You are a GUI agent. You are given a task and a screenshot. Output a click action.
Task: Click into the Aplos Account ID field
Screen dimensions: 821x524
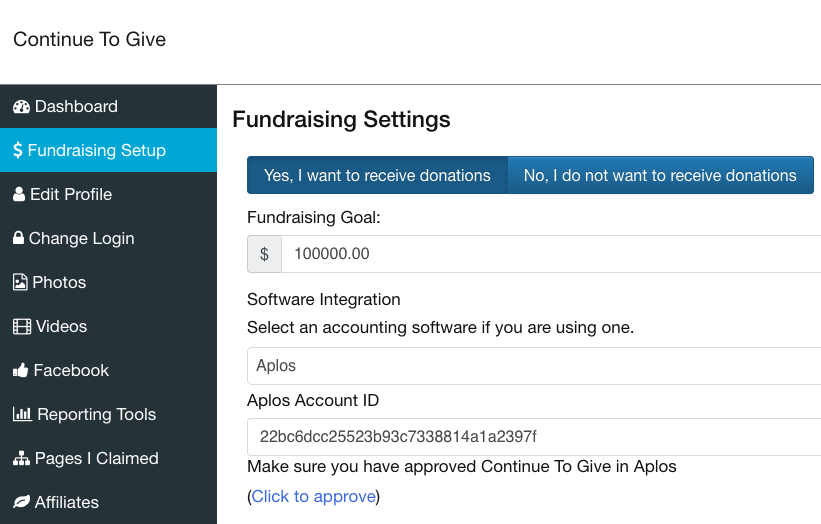pos(534,437)
